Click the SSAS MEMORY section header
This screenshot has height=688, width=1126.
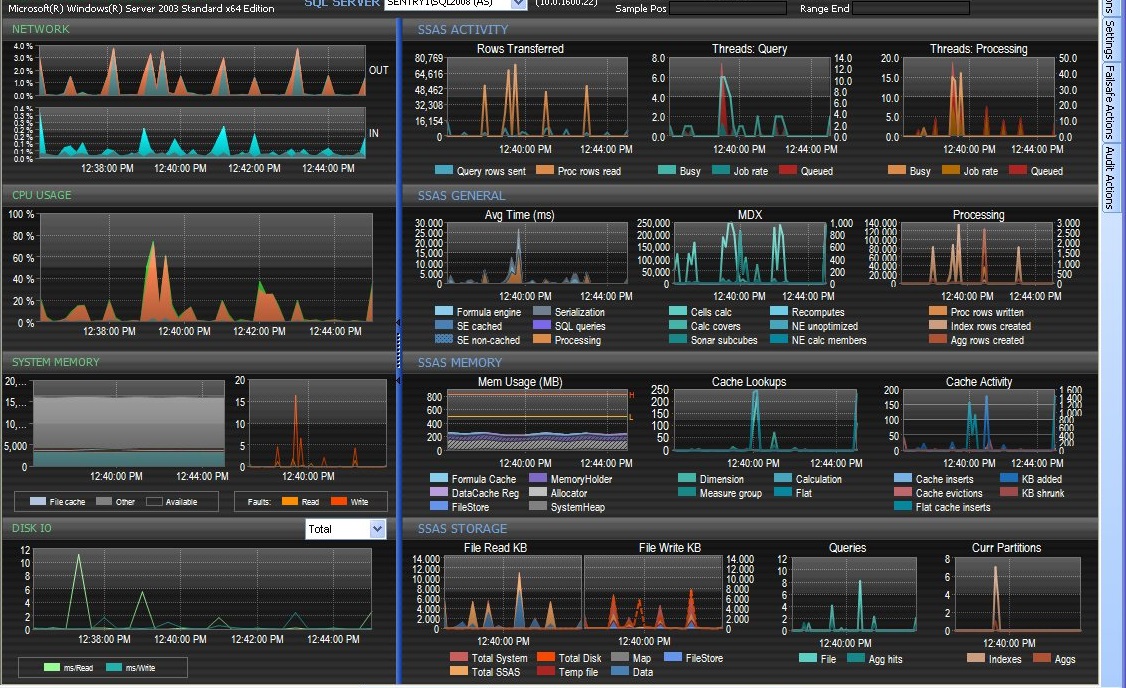[x=460, y=363]
